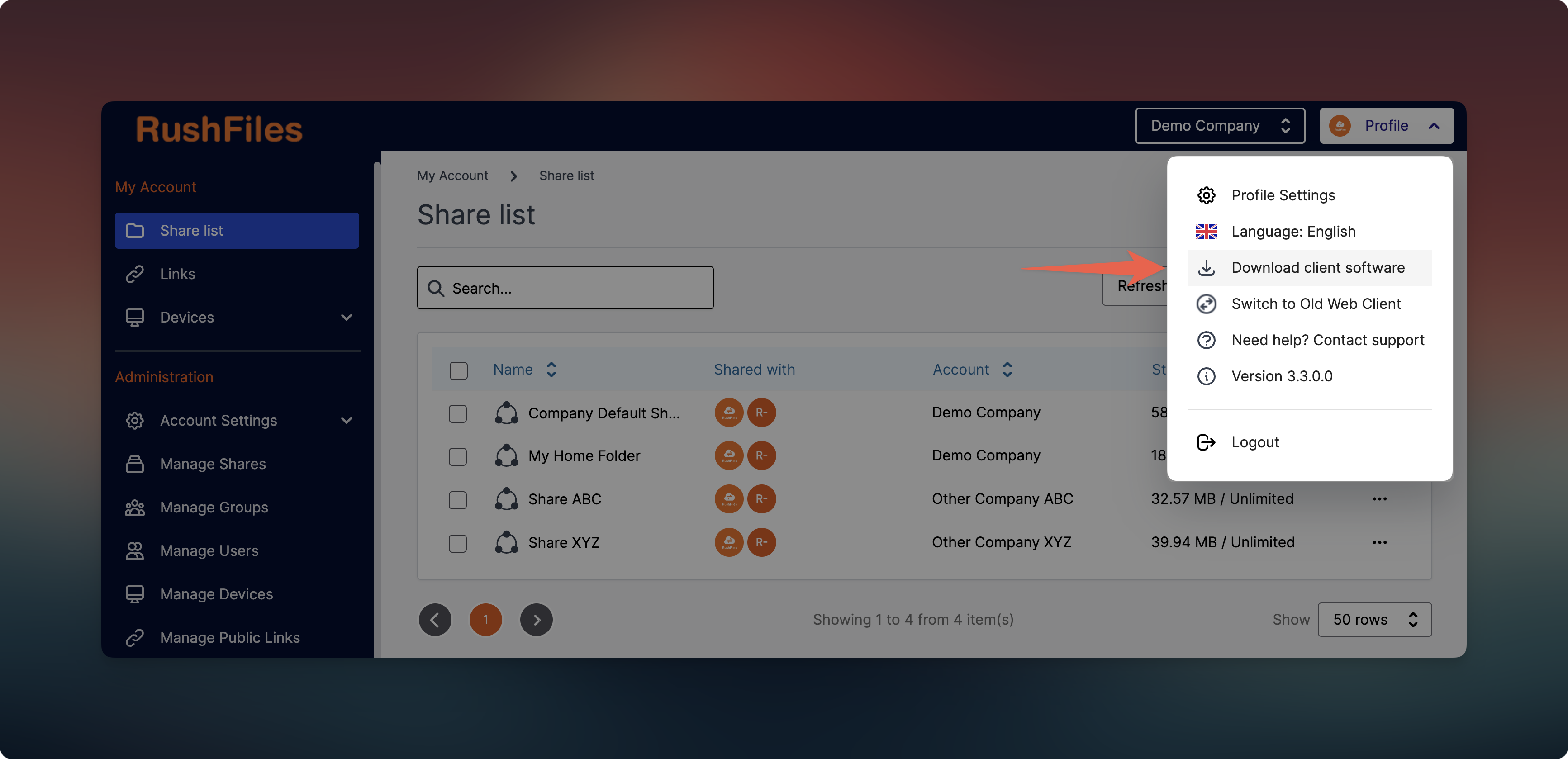1568x759 pixels.
Task: Click the Profile Settings gear icon
Action: [1206, 195]
